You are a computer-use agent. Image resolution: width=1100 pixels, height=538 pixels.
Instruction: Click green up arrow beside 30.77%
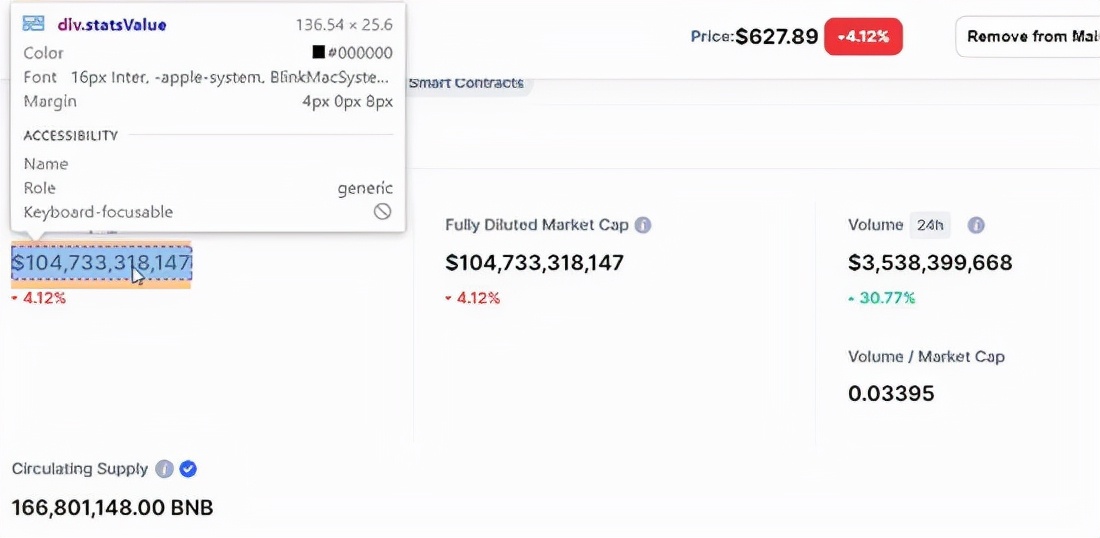pyautogui.click(x=851, y=299)
